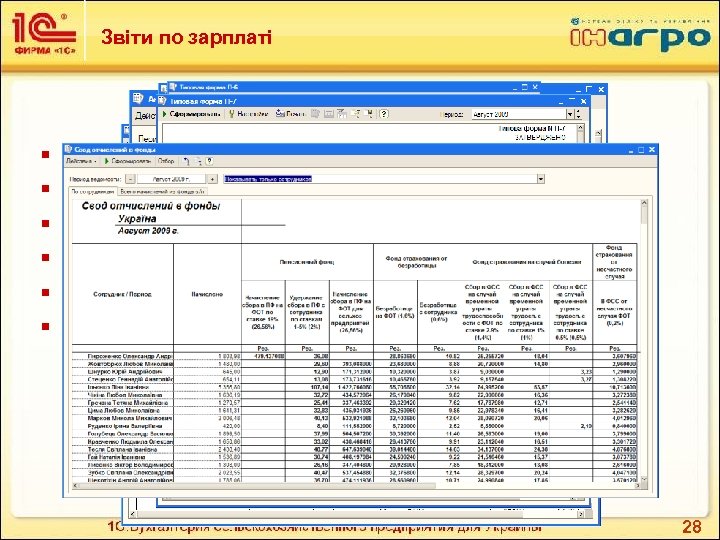Select the row for Тесля Світлана Іванівна
720x540 pixels.
[356, 450]
